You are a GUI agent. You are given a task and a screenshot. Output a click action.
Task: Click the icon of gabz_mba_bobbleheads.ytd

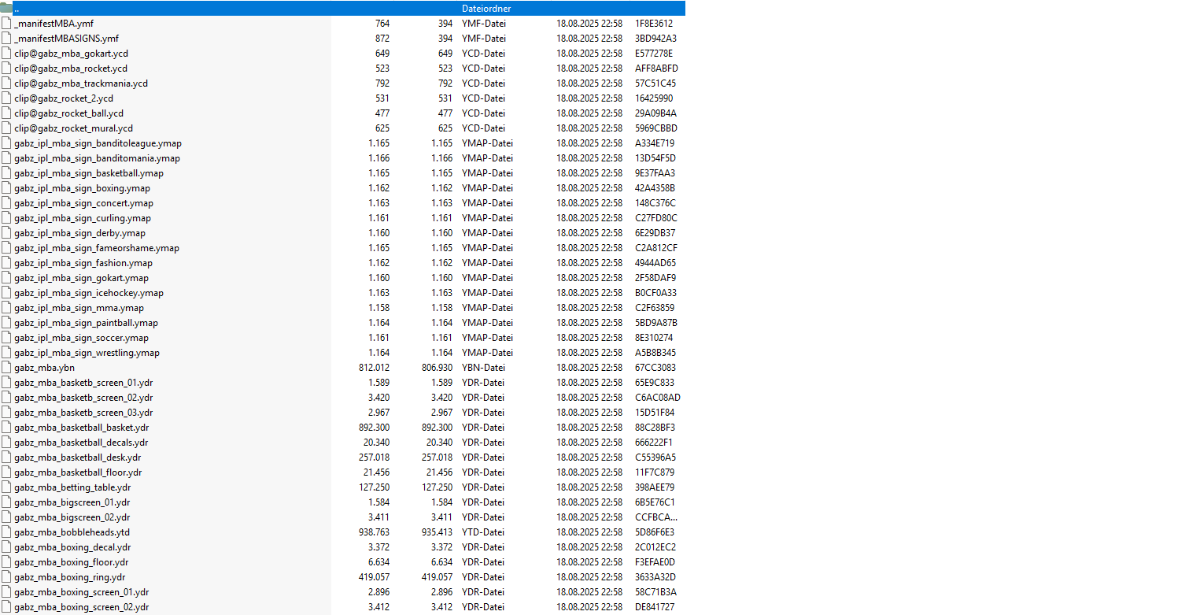point(7,533)
